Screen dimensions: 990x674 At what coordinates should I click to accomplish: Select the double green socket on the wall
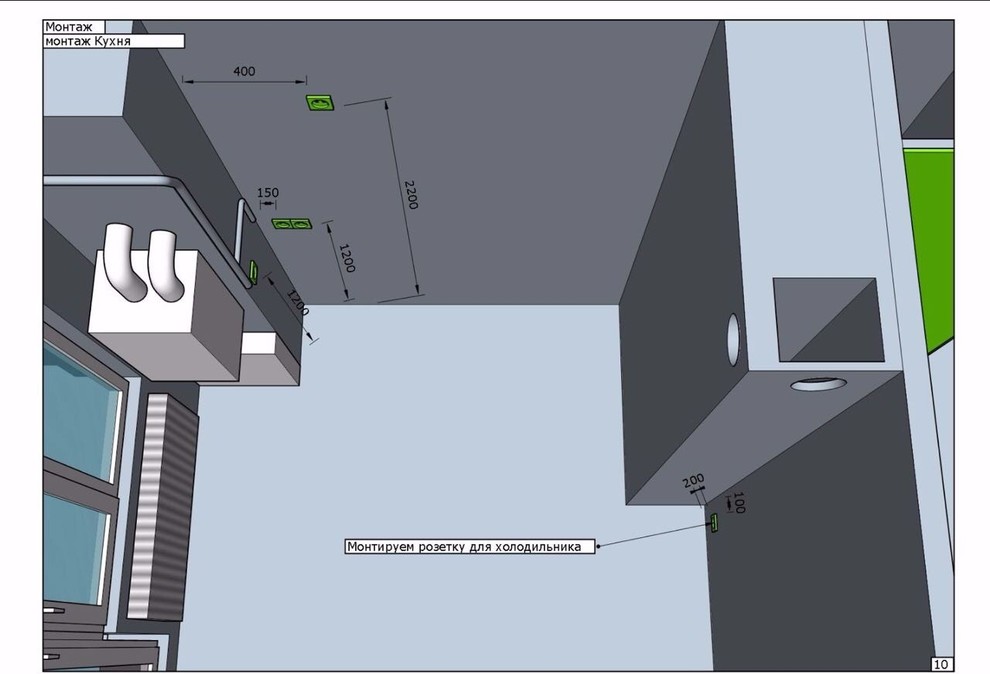292,223
